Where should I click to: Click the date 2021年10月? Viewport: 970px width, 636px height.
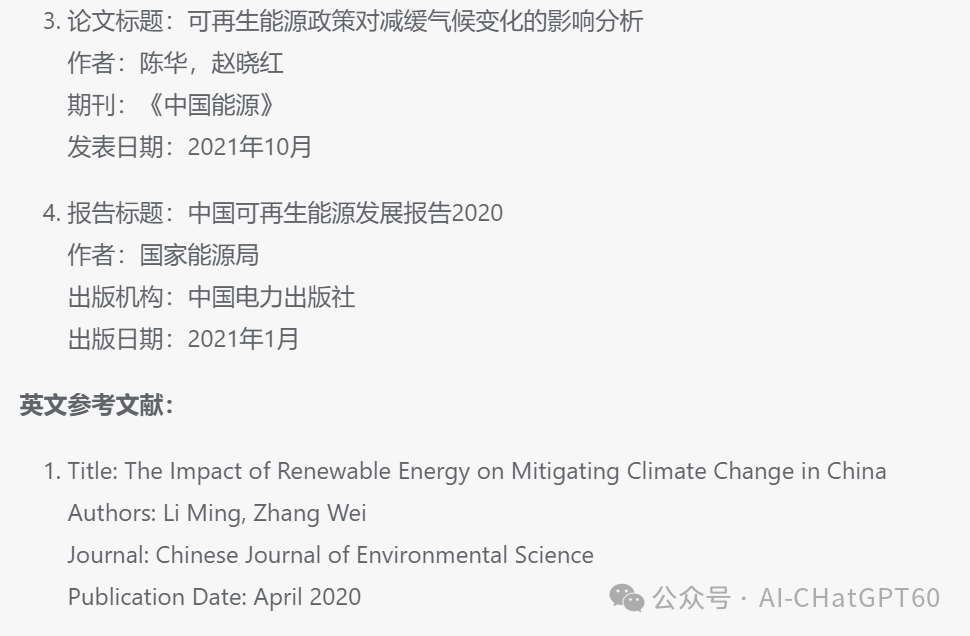pyautogui.click(x=250, y=147)
